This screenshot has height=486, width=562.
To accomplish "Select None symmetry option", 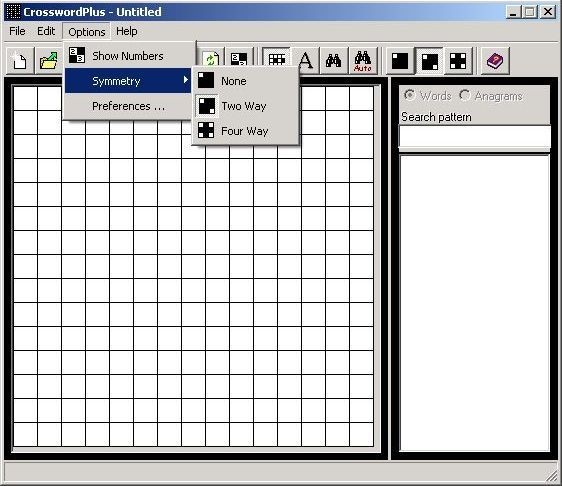I will tap(246, 81).
